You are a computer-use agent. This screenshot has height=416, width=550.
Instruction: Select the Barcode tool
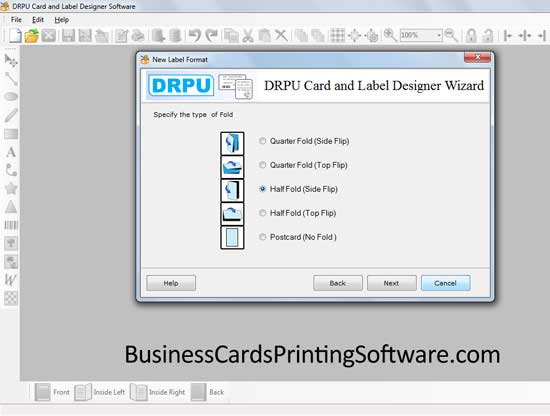(x=11, y=225)
